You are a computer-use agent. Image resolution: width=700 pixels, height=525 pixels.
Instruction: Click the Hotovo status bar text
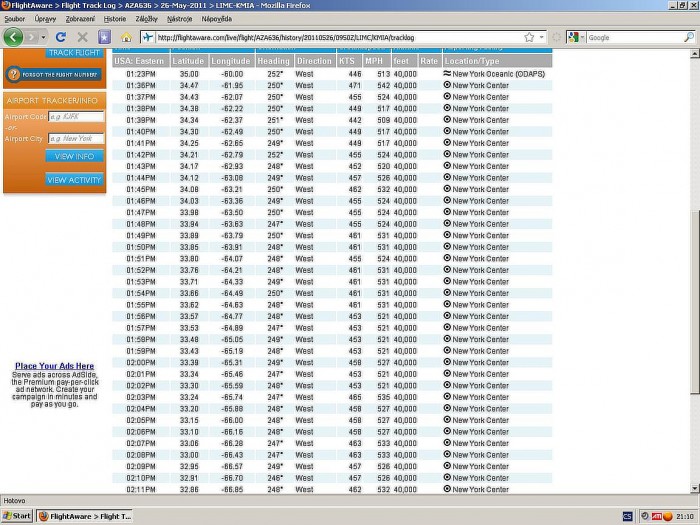(x=15, y=501)
